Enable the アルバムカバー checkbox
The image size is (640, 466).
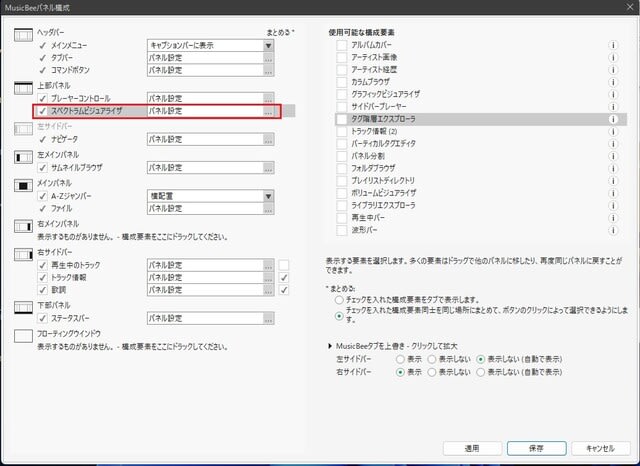[342, 45]
